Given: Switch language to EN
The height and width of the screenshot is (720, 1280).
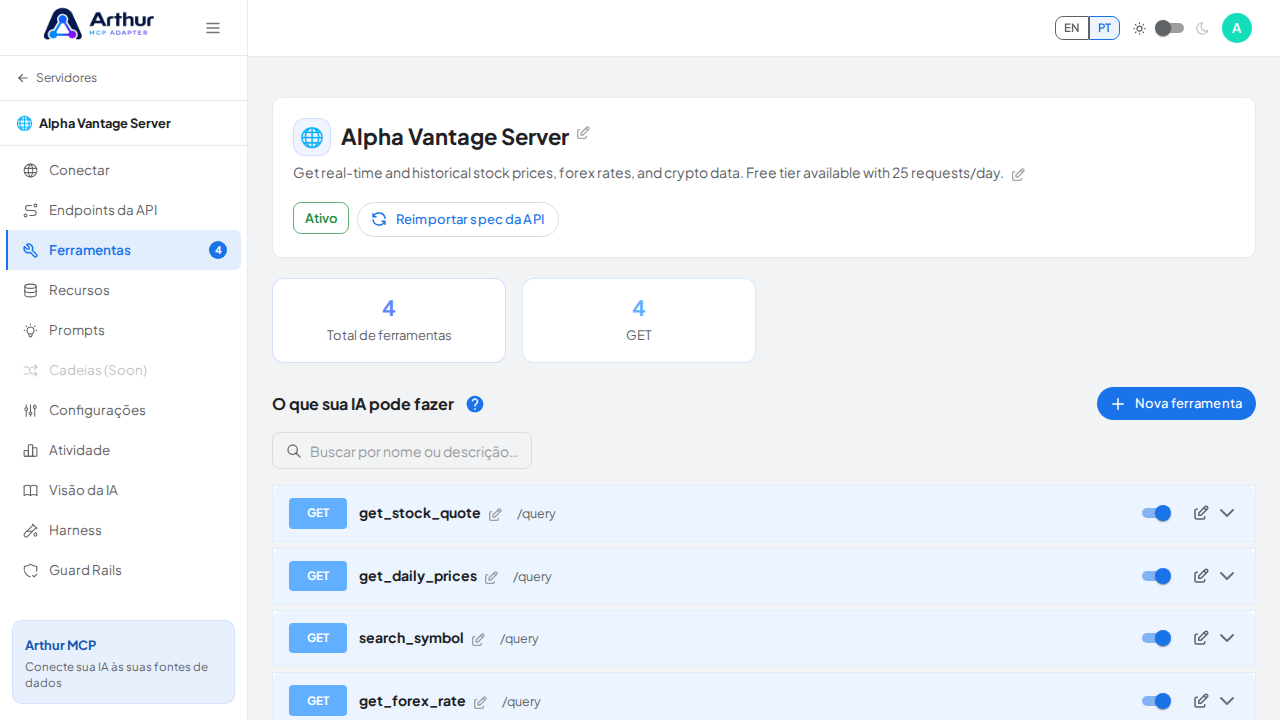Looking at the screenshot, I should (x=1072, y=28).
